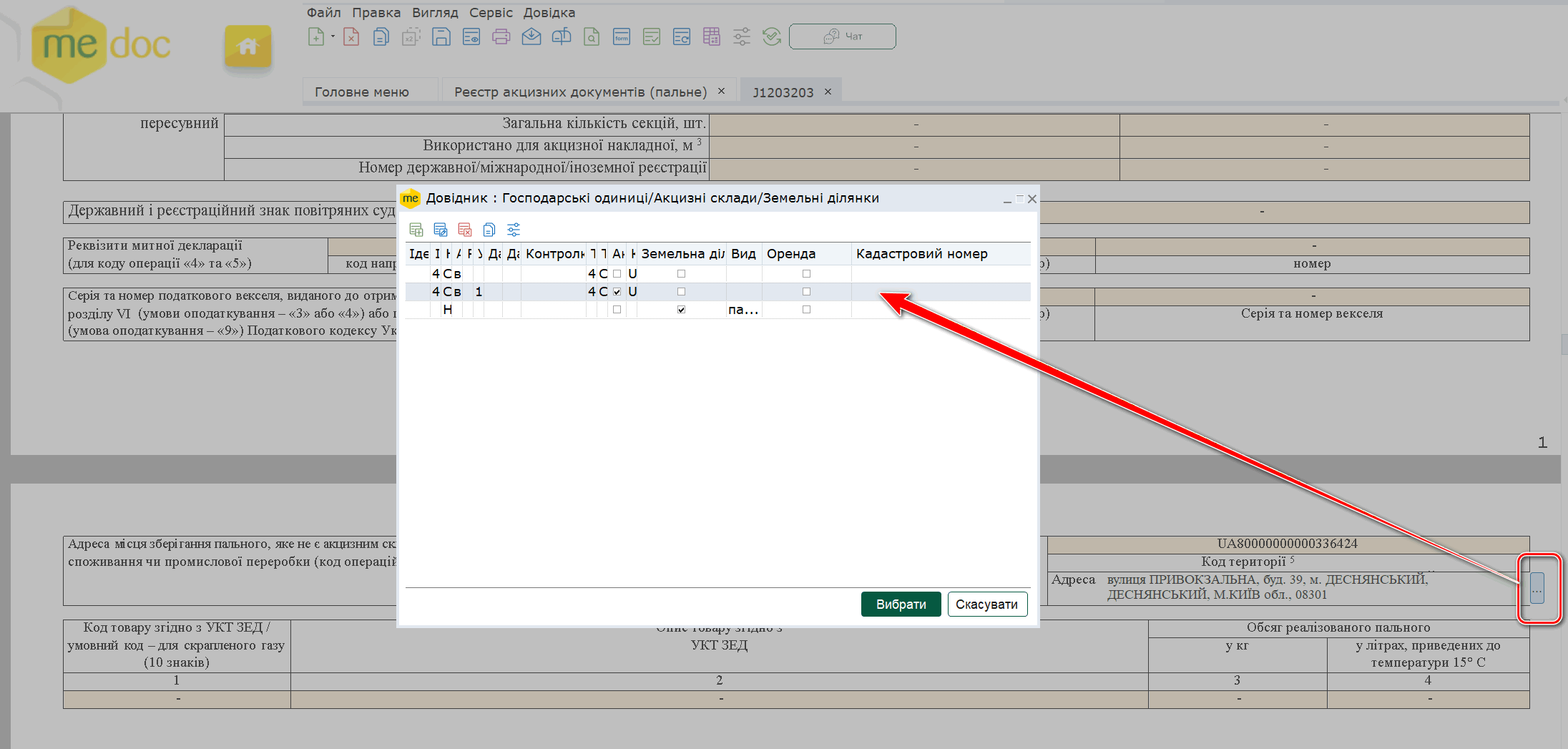Viewport: 1568px width, 749px height.
Task: Open the Чат button in the toolbar
Action: click(x=842, y=36)
